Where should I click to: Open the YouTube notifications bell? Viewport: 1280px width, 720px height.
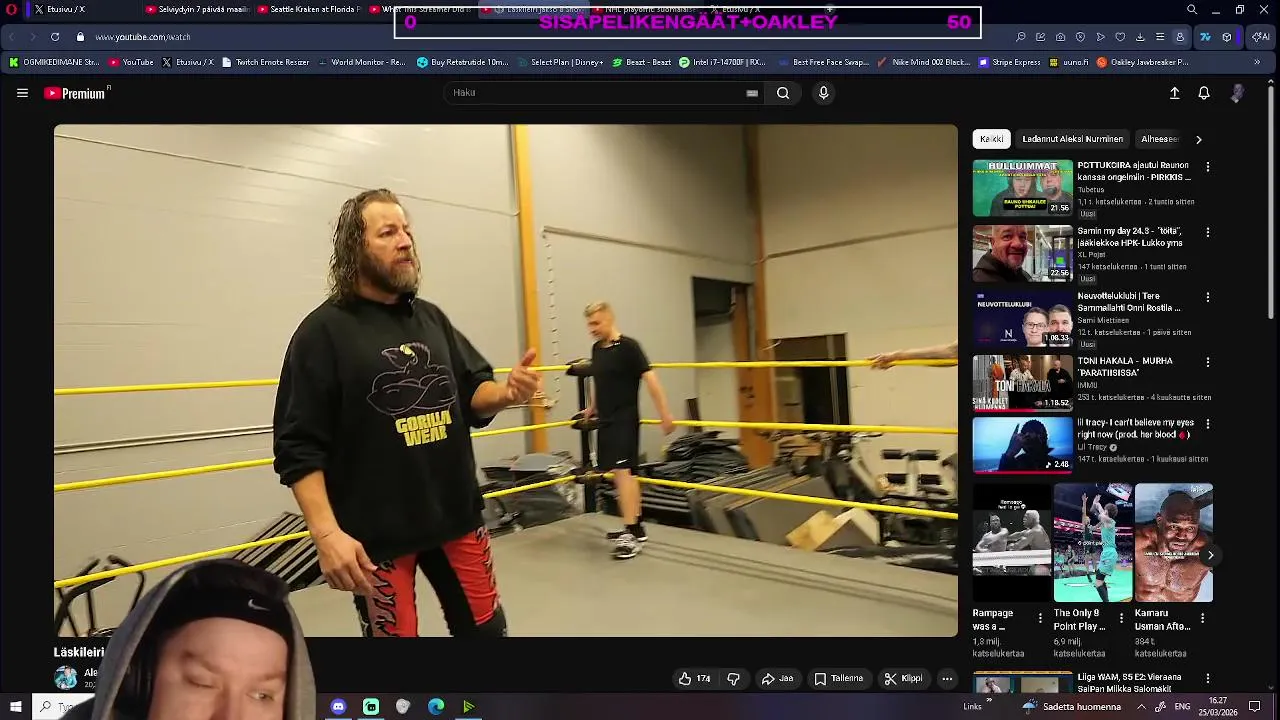[x=1204, y=93]
